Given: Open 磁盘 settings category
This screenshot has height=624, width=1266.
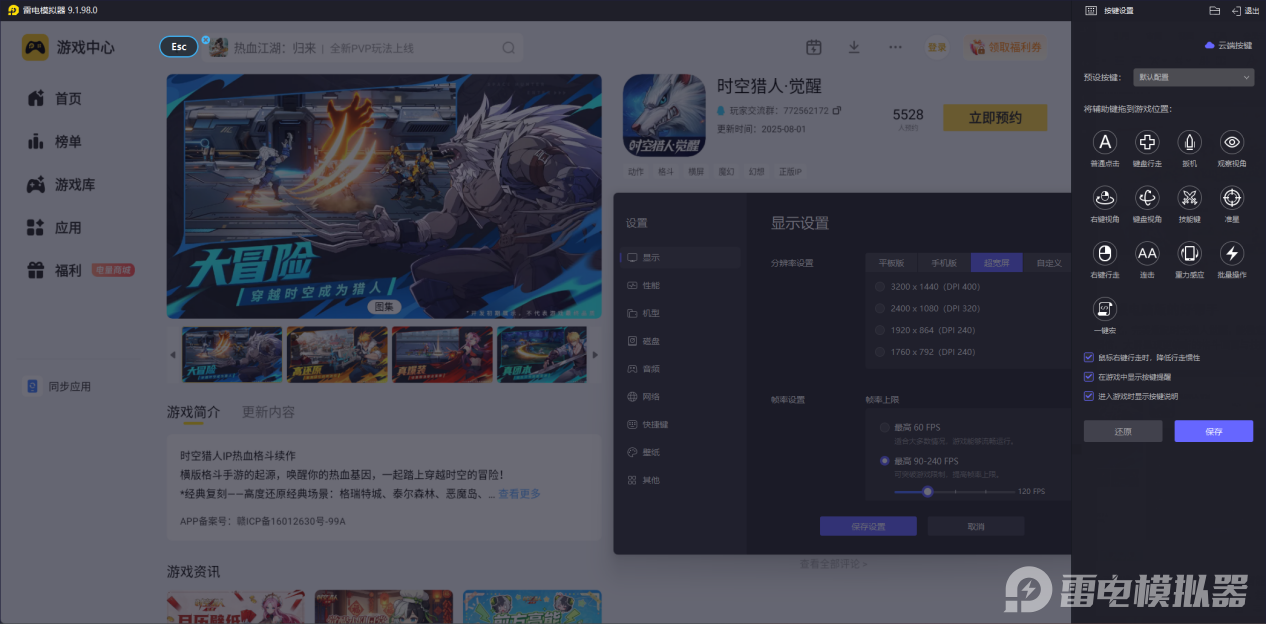Looking at the screenshot, I should (680, 341).
